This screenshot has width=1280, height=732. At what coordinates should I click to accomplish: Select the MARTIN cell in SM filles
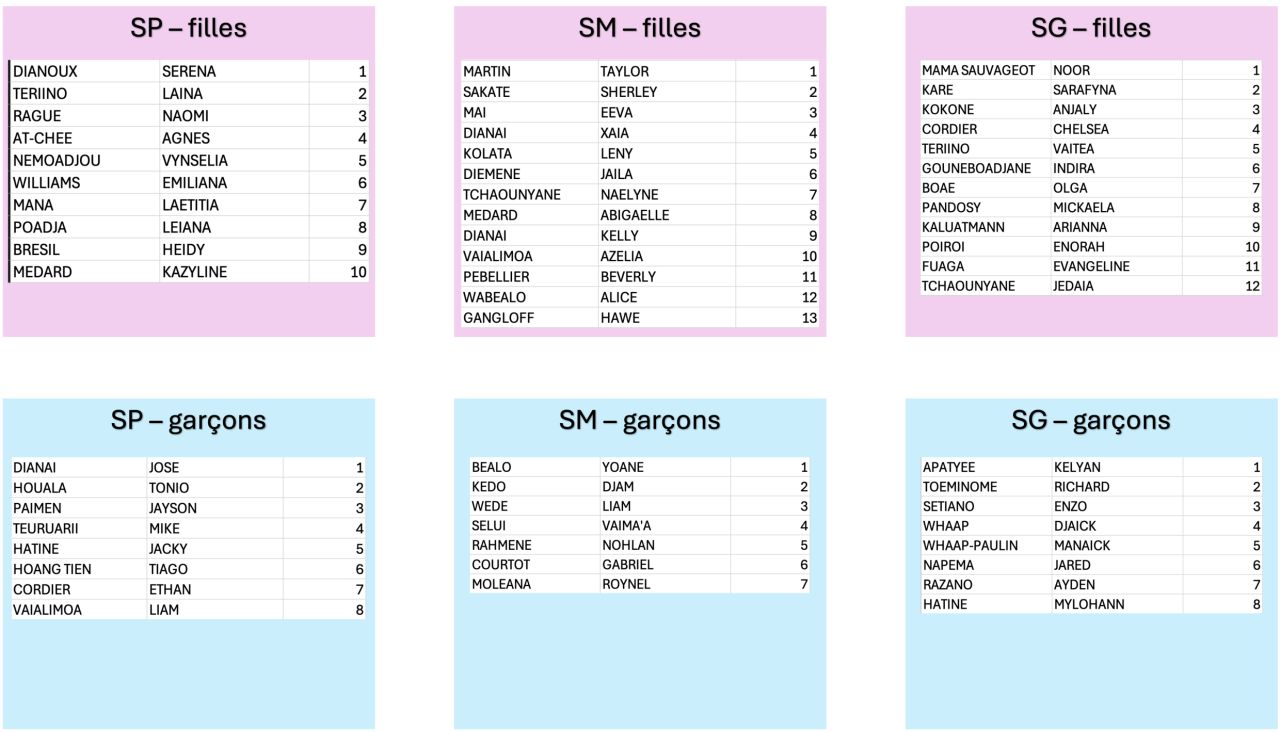coord(529,71)
